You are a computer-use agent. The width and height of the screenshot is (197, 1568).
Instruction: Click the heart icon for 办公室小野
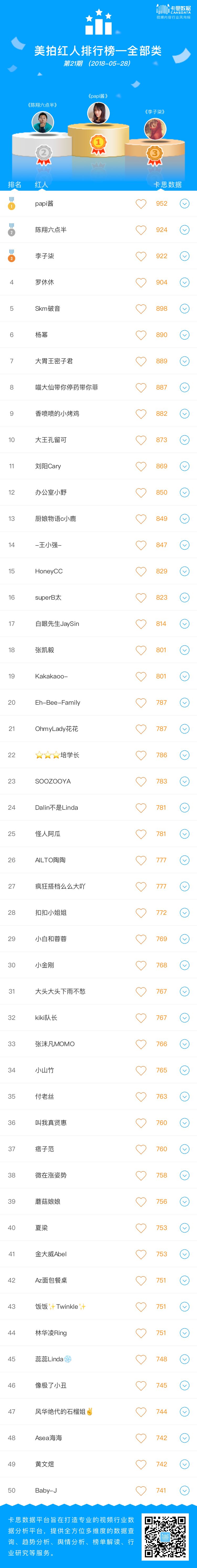[x=141, y=492]
